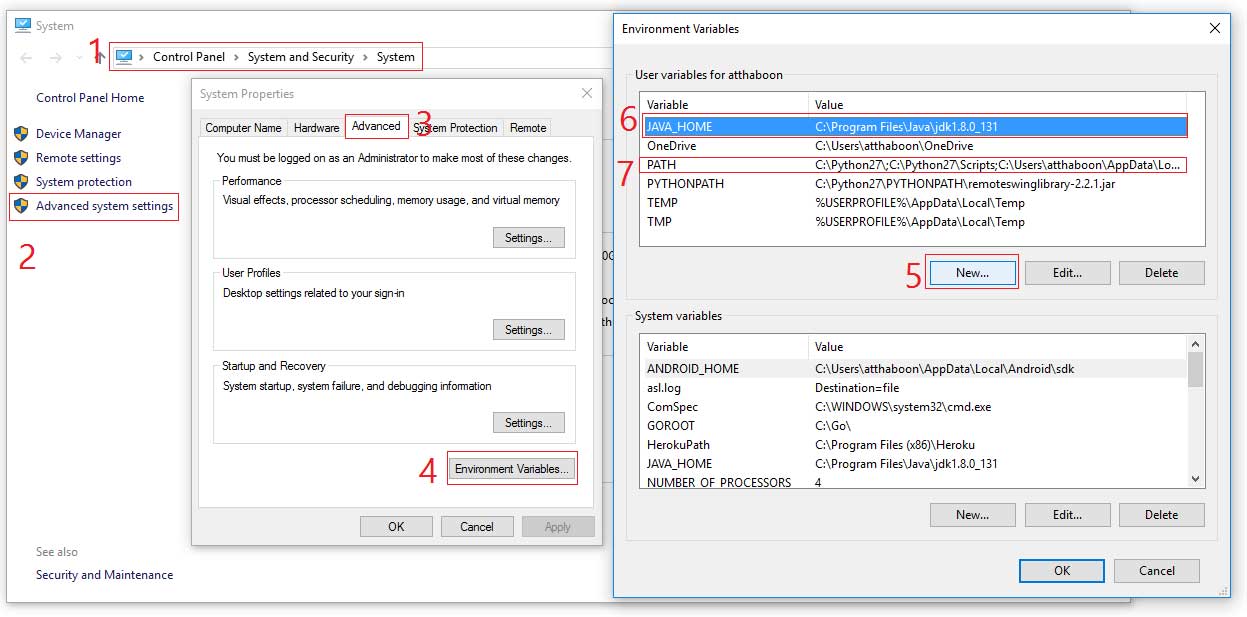Viewport: 1247px width, 617px height.
Task: Select Control Panel in the breadcrumb
Action: click(x=189, y=57)
